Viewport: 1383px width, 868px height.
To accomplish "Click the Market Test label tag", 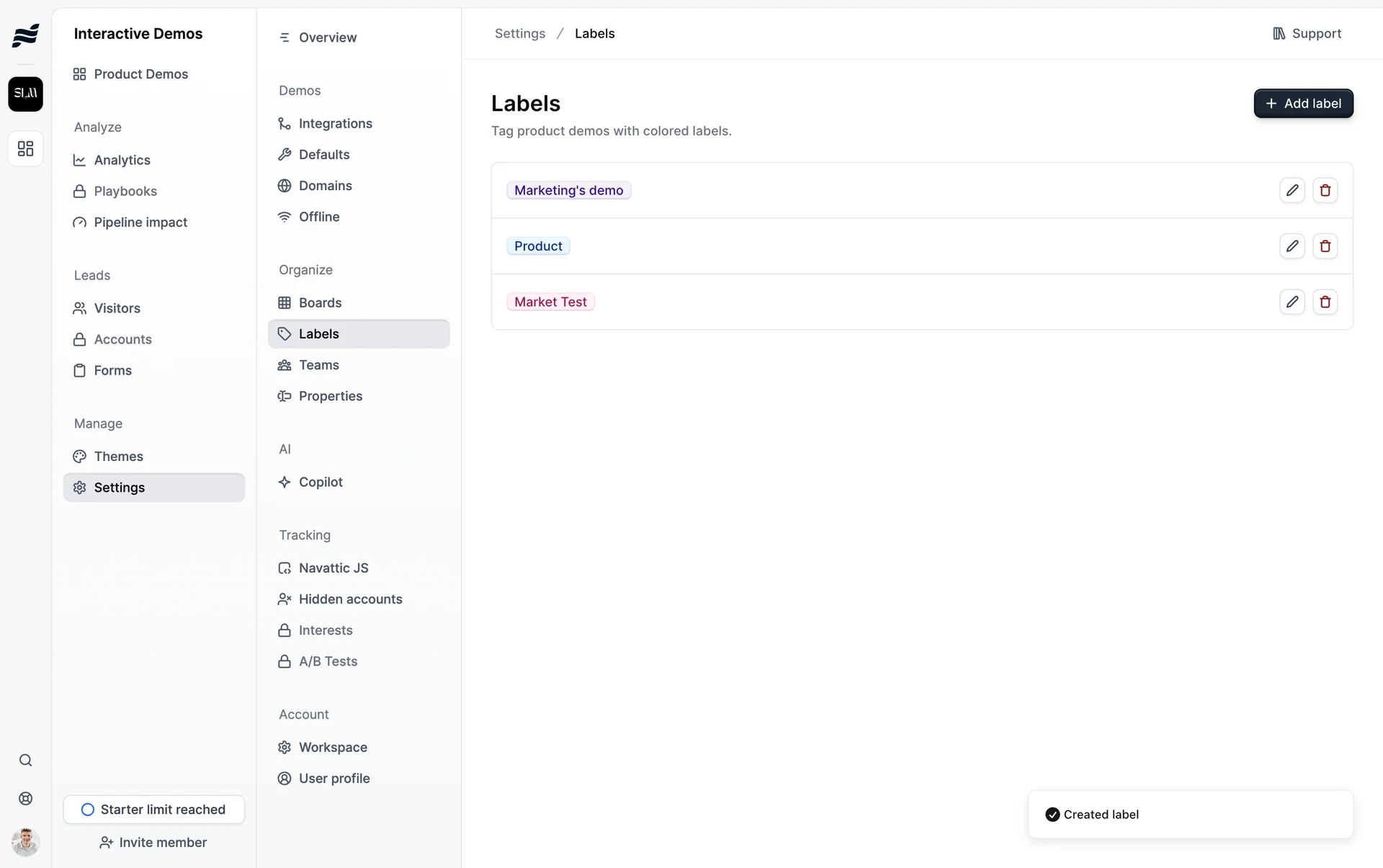I will 550,302.
